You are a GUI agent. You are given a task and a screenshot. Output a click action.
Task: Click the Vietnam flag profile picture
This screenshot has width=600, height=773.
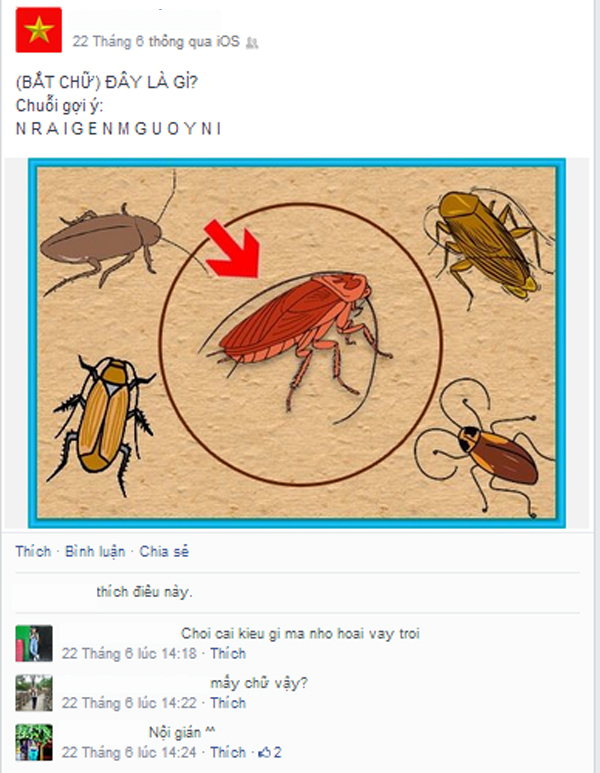pyautogui.click(x=38, y=30)
